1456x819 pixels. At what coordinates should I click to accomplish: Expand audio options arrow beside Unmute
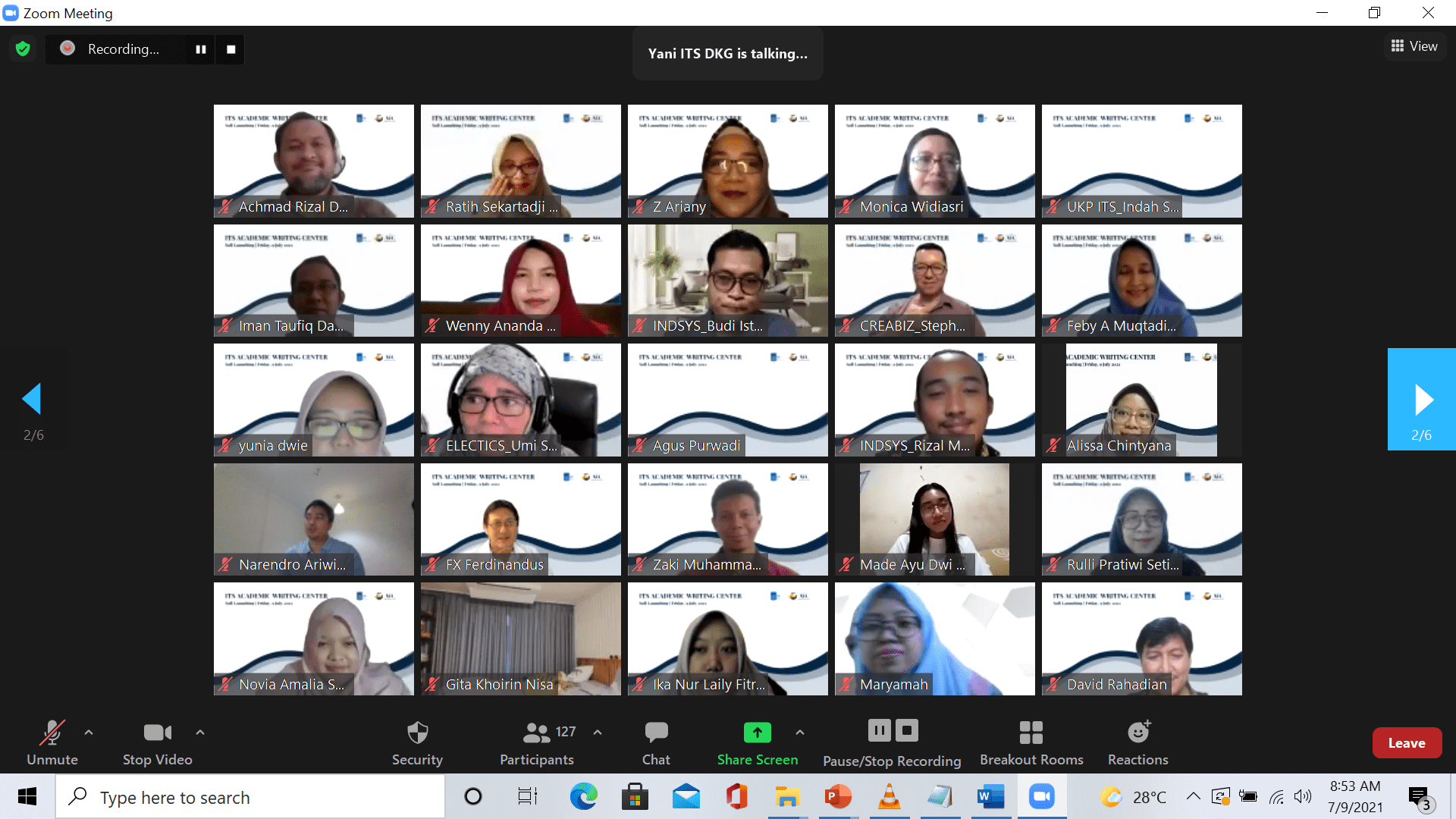(x=89, y=733)
